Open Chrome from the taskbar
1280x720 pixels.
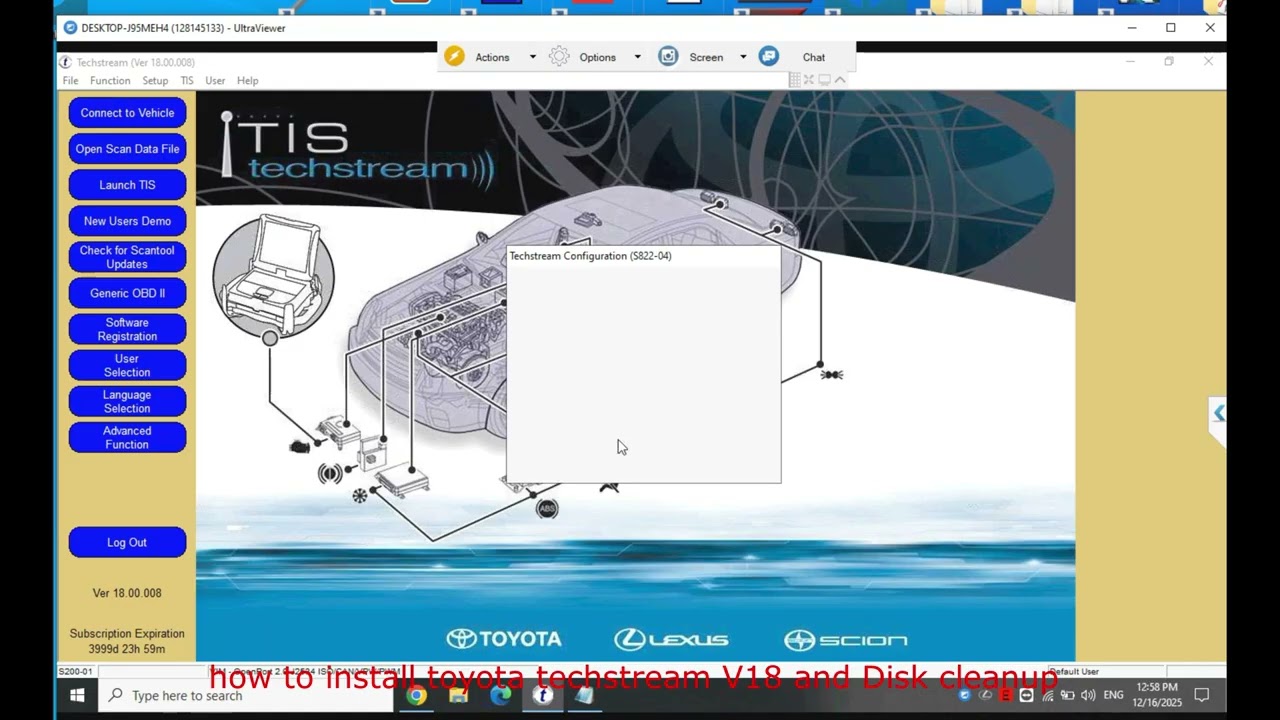click(417, 695)
